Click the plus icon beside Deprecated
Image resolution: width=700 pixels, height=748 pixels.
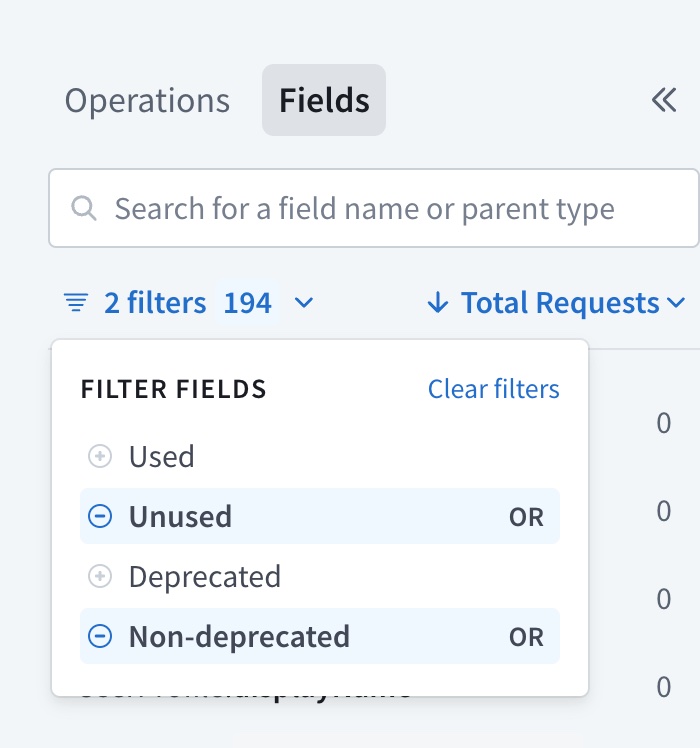pos(99,577)
